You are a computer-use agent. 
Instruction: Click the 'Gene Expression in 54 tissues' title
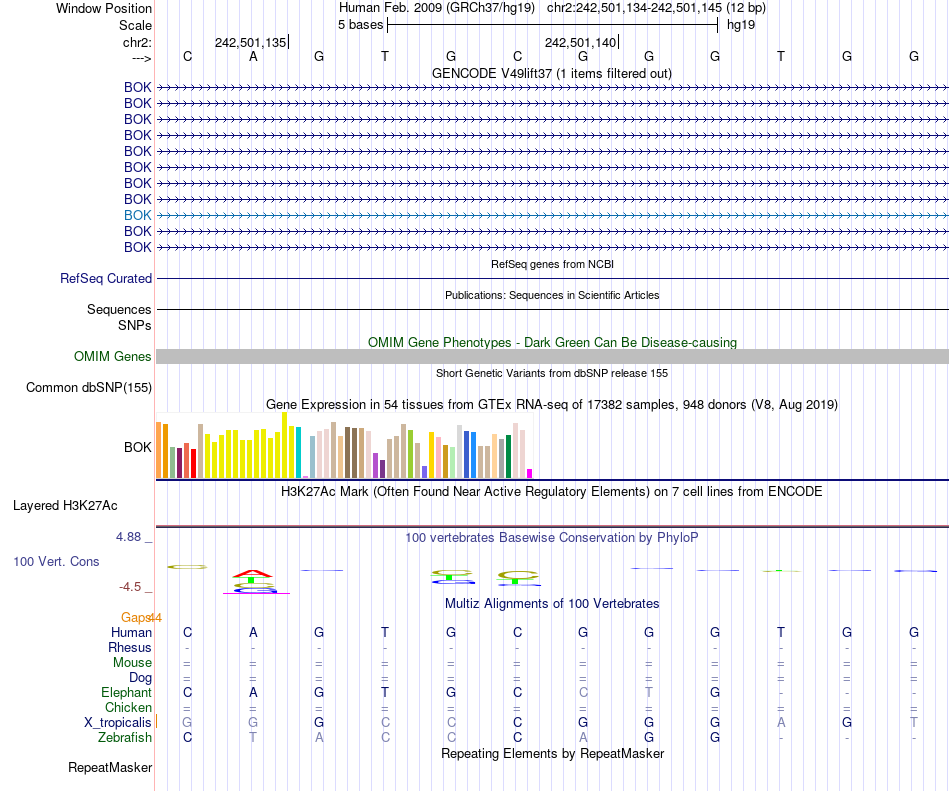552,405
